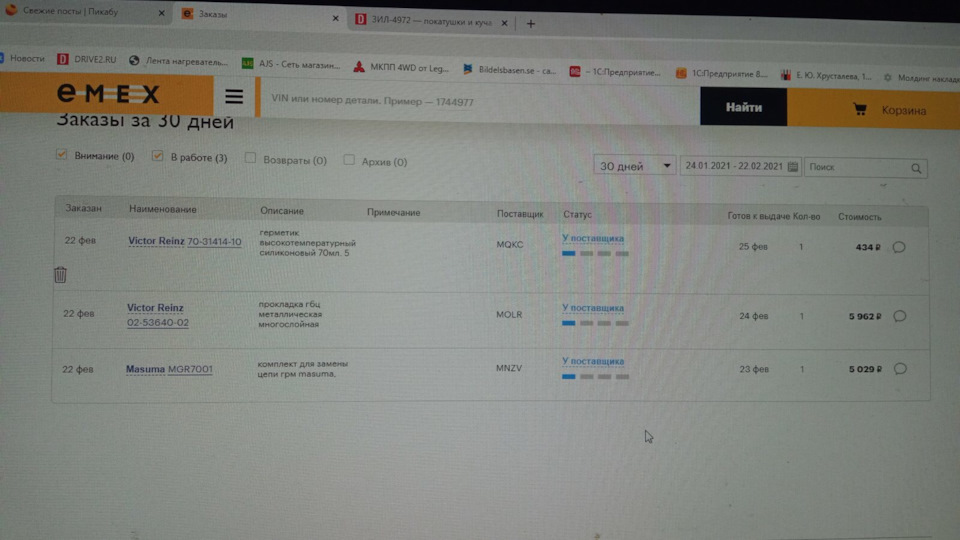The width and height of the screenshot is (960, 540).
Task: Click the Поставщик column header
Action: (520, 214)
